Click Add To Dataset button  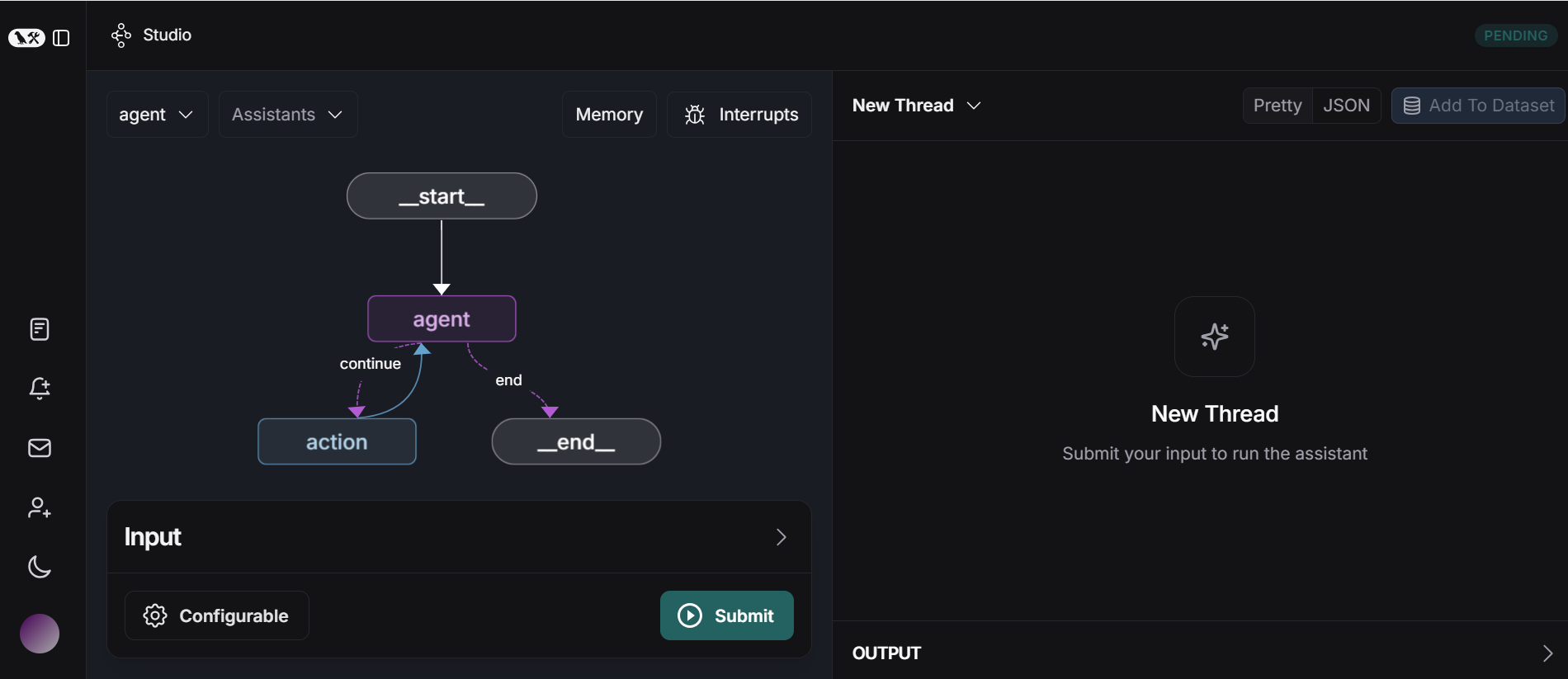pyautogui.click(x=1478, y=106)
